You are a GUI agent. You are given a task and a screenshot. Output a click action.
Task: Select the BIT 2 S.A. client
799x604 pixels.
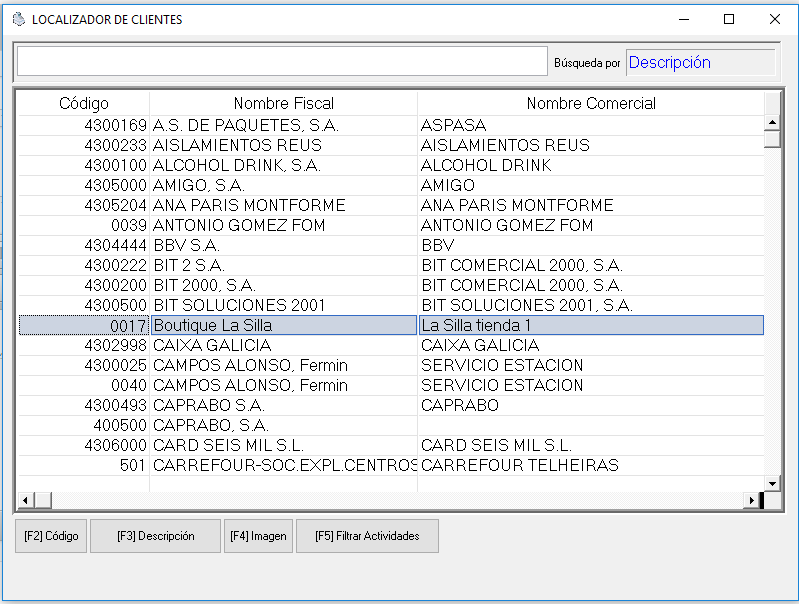[284, 265]
